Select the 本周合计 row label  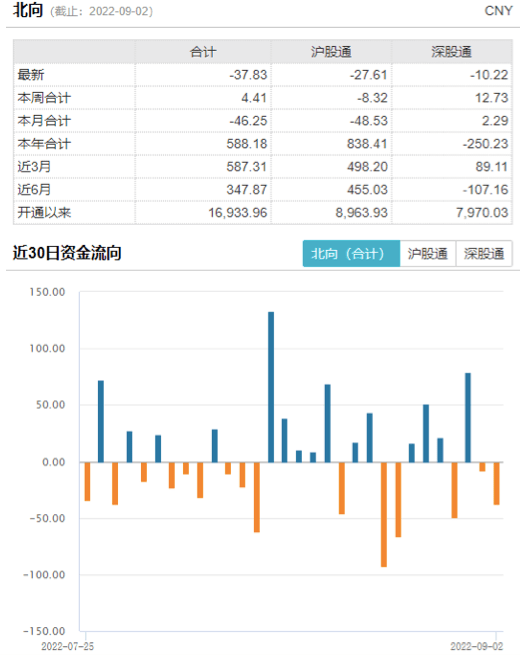point(44,98)
